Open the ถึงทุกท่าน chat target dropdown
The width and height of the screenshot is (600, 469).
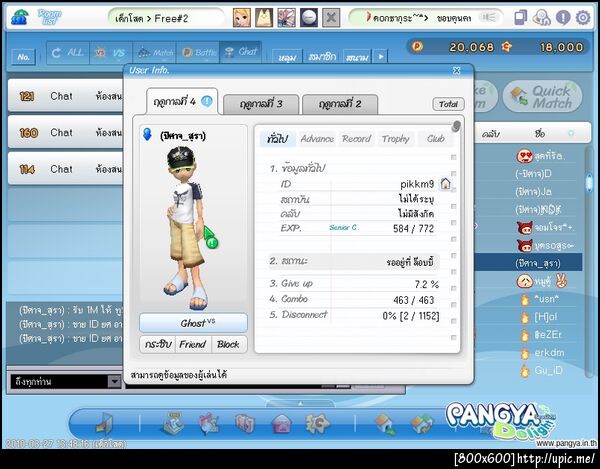tap(114, 381)
